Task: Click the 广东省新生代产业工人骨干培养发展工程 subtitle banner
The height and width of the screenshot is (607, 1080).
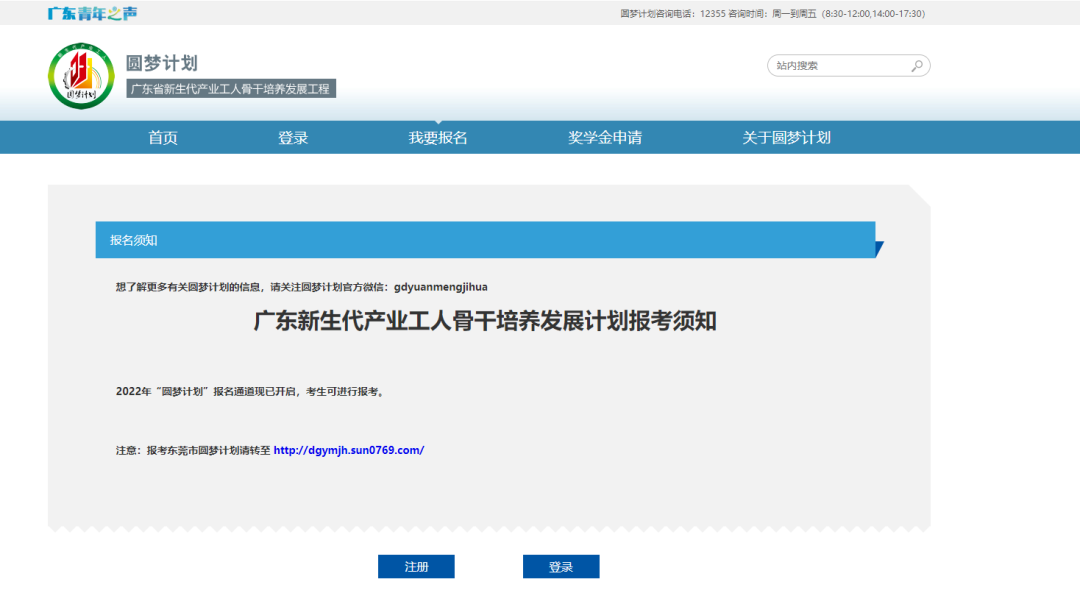Action: coord(232,89)
